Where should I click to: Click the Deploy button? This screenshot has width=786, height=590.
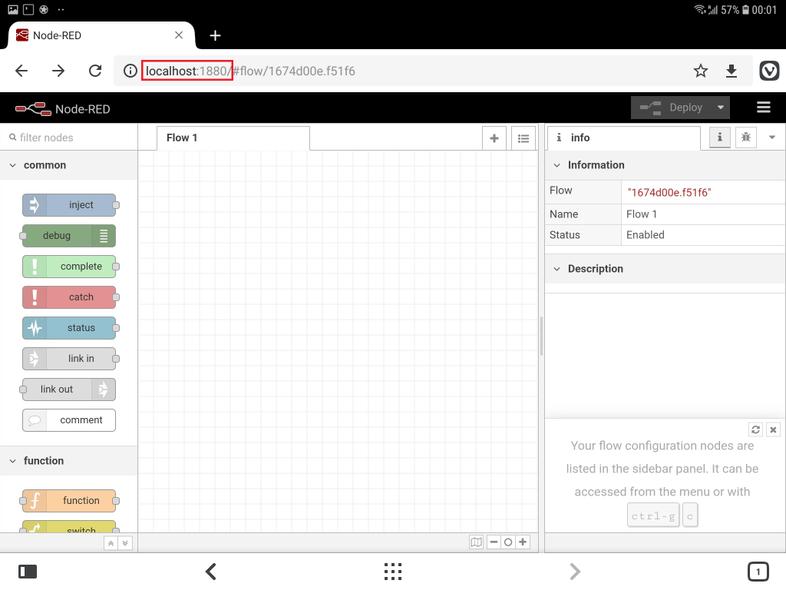[x=671, y=108]
